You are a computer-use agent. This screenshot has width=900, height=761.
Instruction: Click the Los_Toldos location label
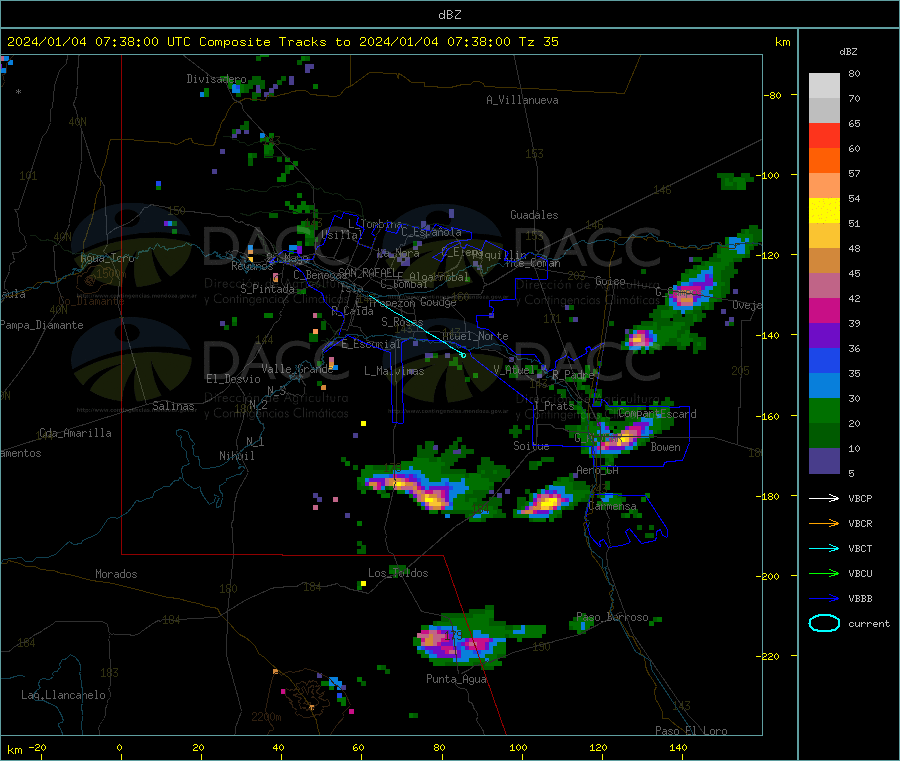coord(398,573)
